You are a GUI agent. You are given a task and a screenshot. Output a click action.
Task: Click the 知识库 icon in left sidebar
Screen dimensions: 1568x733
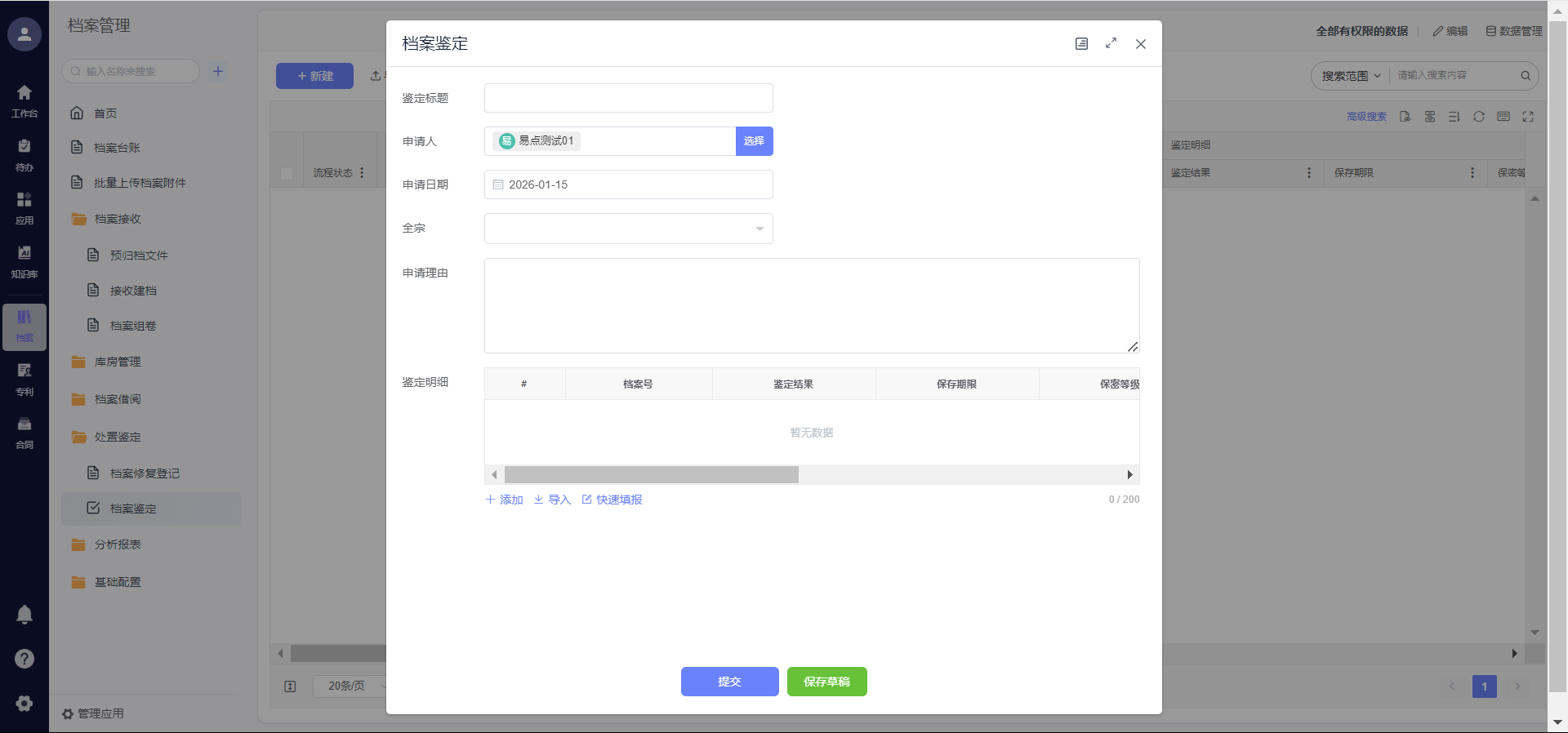[24, 260]
